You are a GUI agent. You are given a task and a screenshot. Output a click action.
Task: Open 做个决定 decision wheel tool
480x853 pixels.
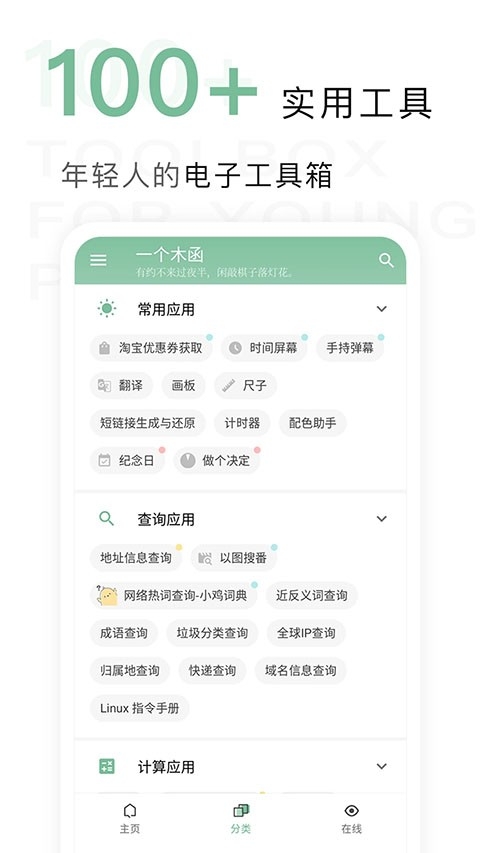click(x=217, y=461)
